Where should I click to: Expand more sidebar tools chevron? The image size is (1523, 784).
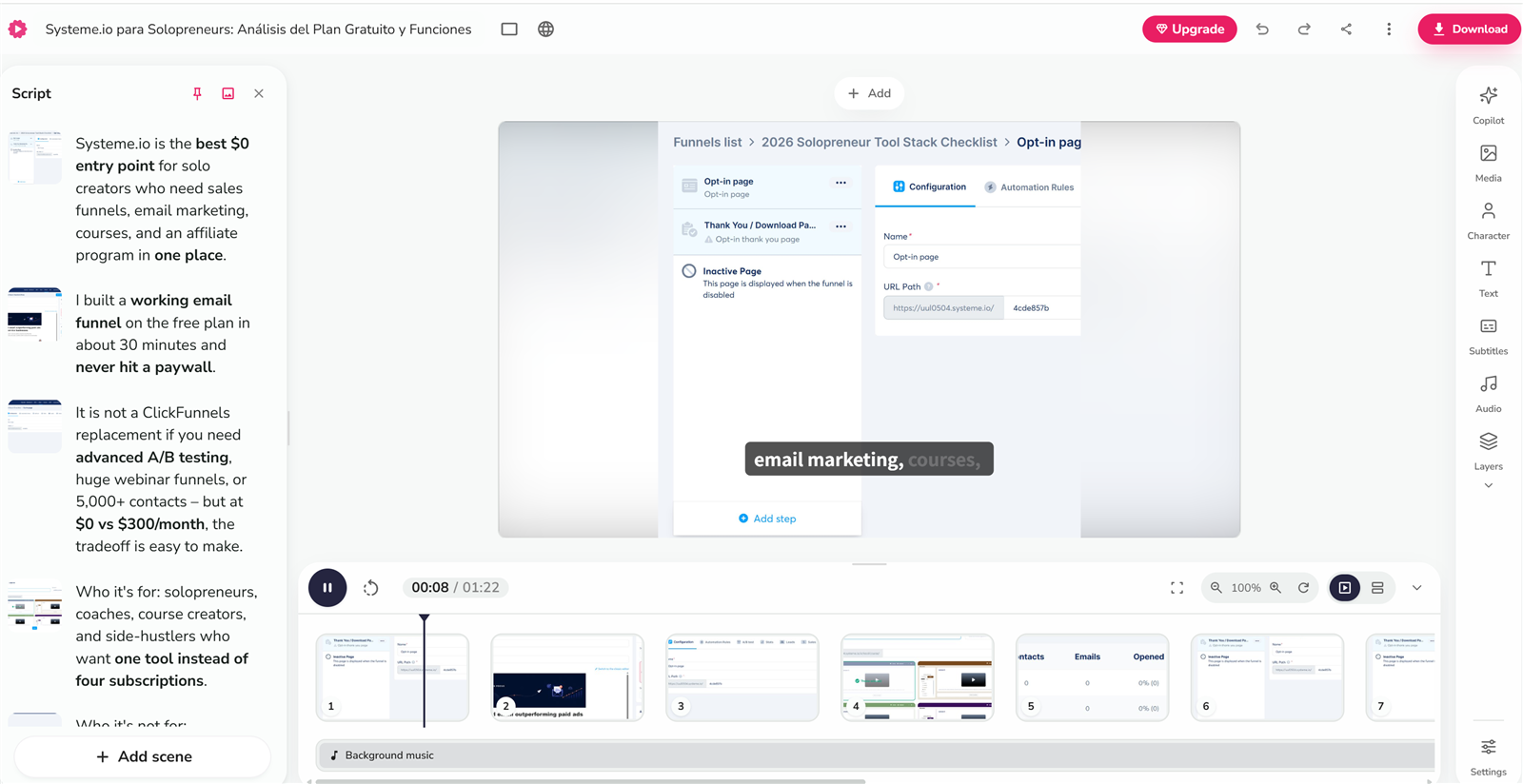coord(1489,486)
